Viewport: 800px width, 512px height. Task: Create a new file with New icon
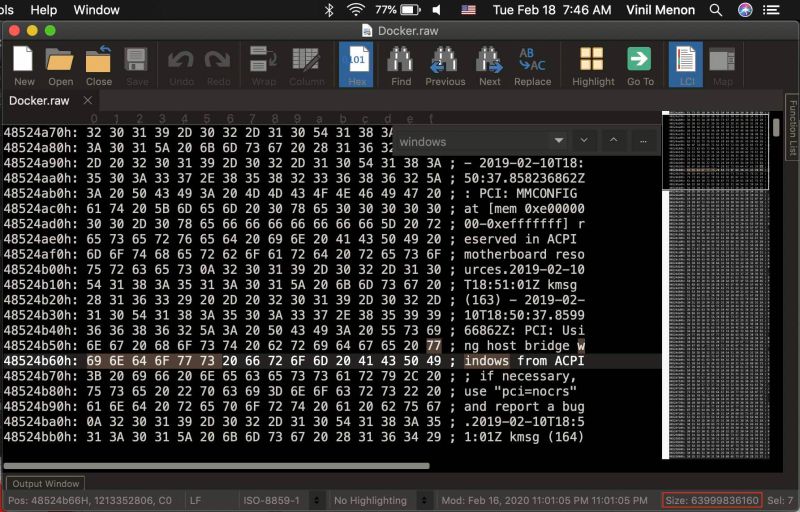23,65
